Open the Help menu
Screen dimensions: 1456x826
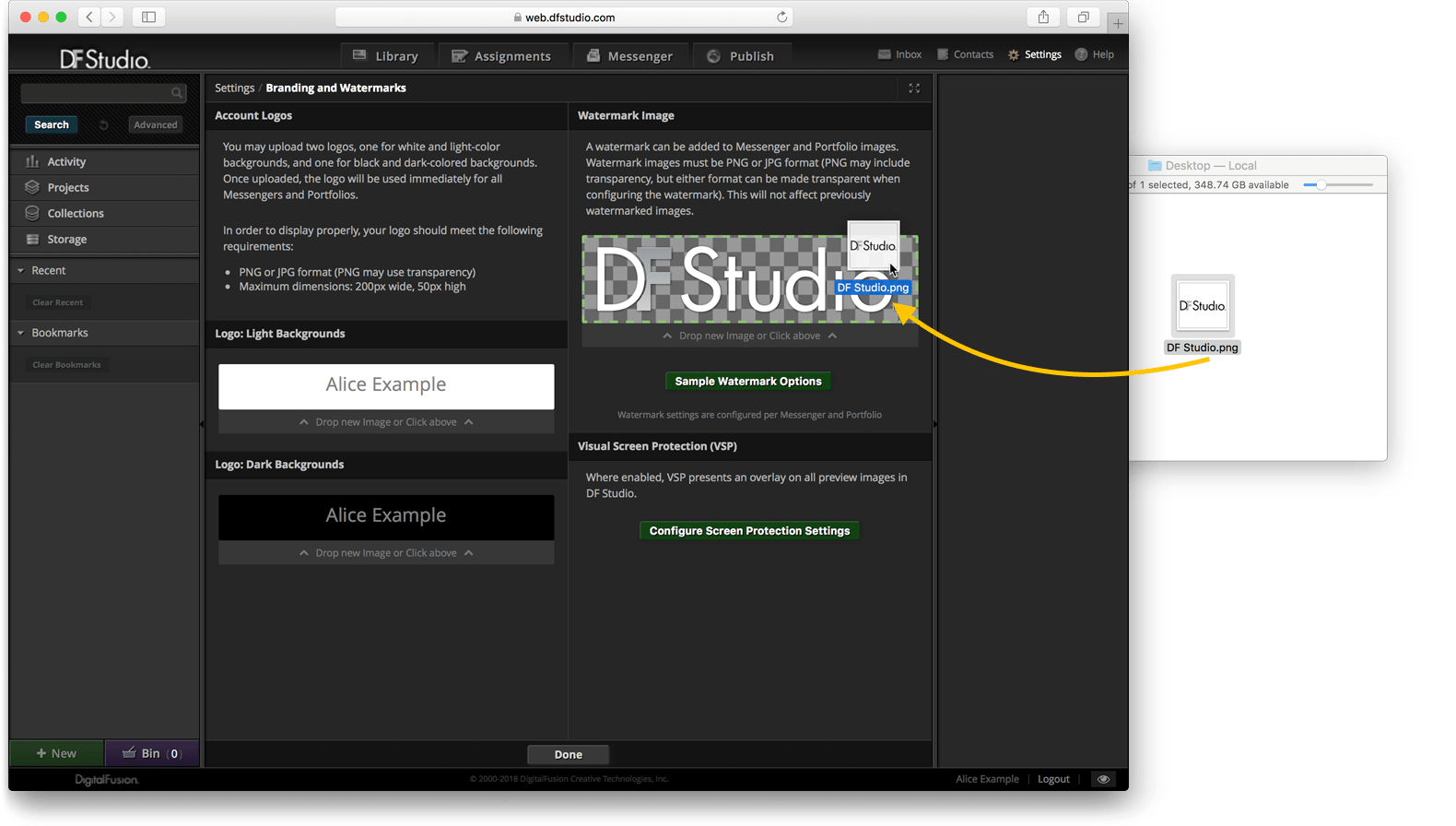(x=1095, y=54)
